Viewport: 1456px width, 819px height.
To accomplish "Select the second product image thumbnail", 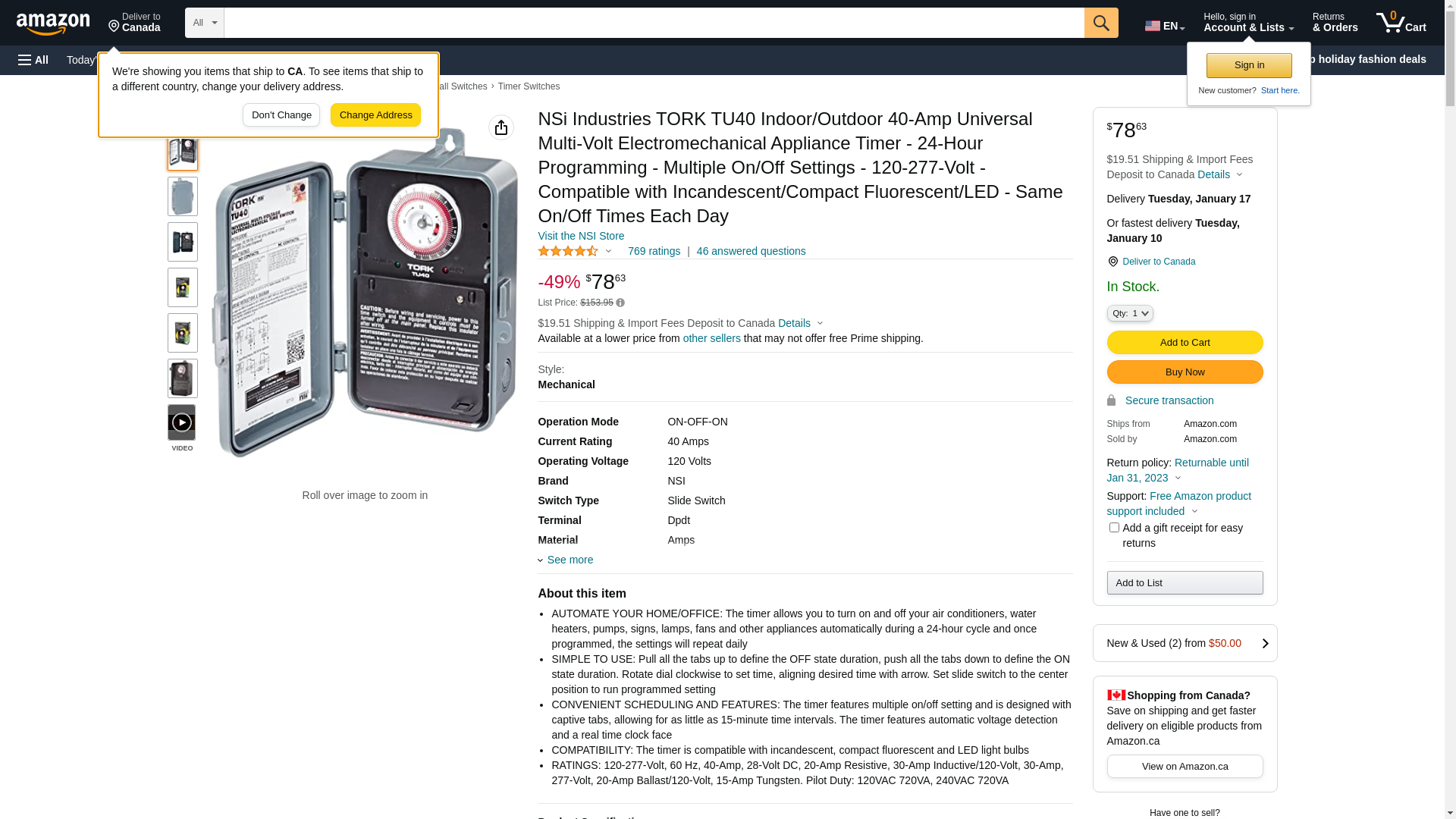I will (x=183, y=196).
